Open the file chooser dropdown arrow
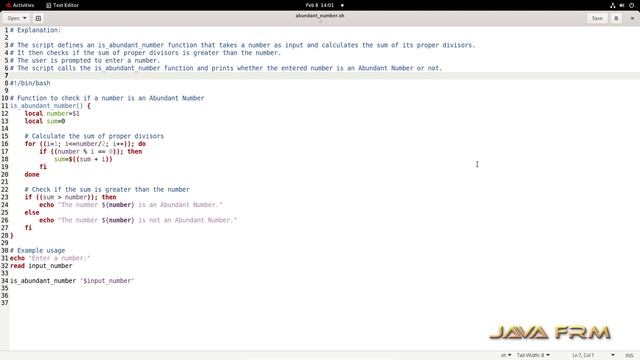The height and width of the screenshot is (360, 640). pyautogui.click(x=24, y=18)
